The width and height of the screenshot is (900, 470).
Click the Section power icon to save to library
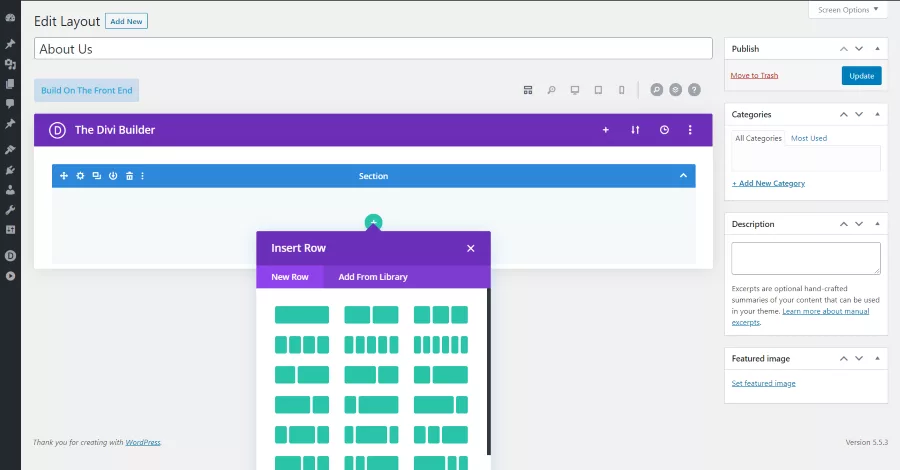(113, 176)
